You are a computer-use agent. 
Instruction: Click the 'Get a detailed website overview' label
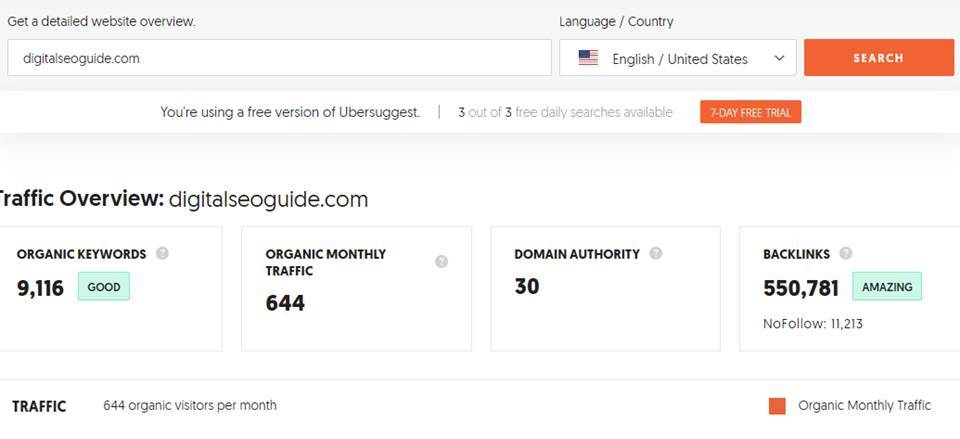coord(102,21)
